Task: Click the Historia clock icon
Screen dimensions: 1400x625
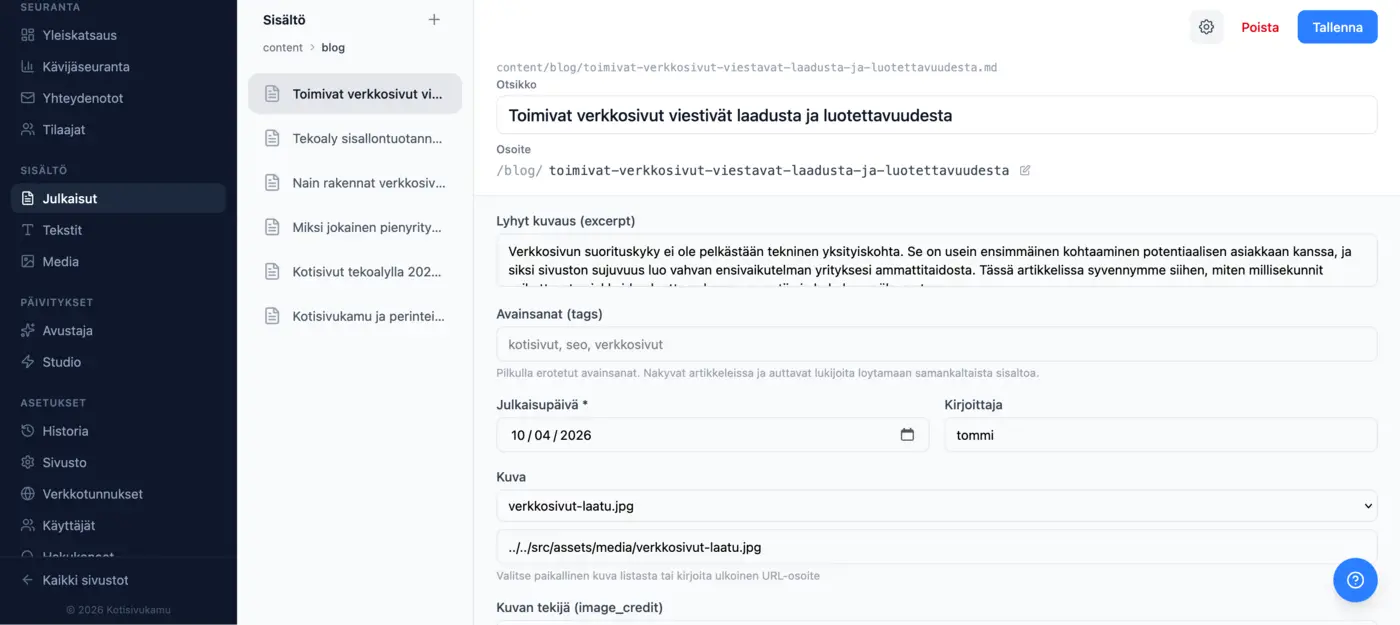Action: coord(28,431)
